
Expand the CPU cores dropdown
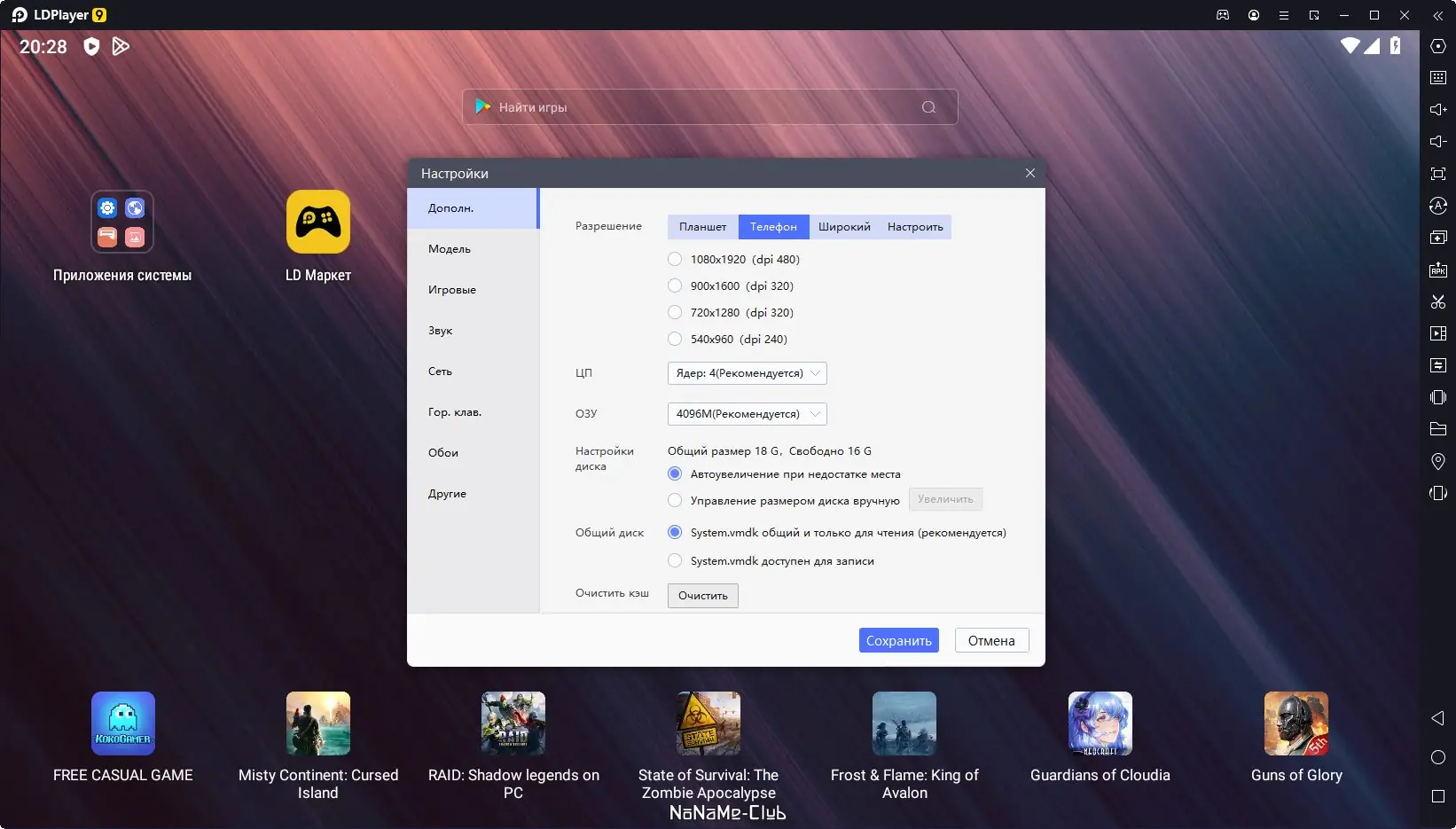click(x=747, y=373)
